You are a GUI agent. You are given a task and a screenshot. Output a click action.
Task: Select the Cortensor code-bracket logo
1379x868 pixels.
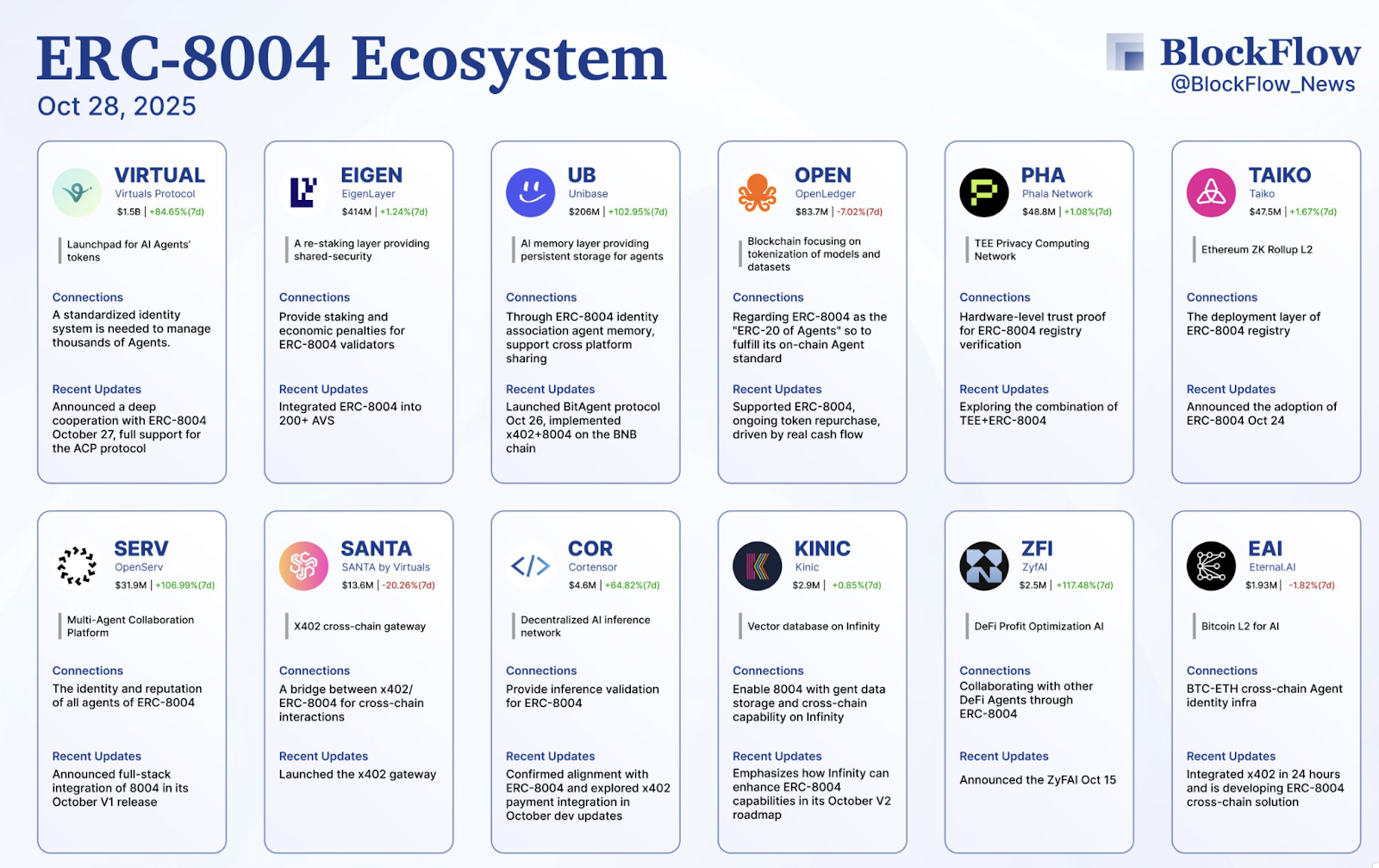click(x=530, y=565)
